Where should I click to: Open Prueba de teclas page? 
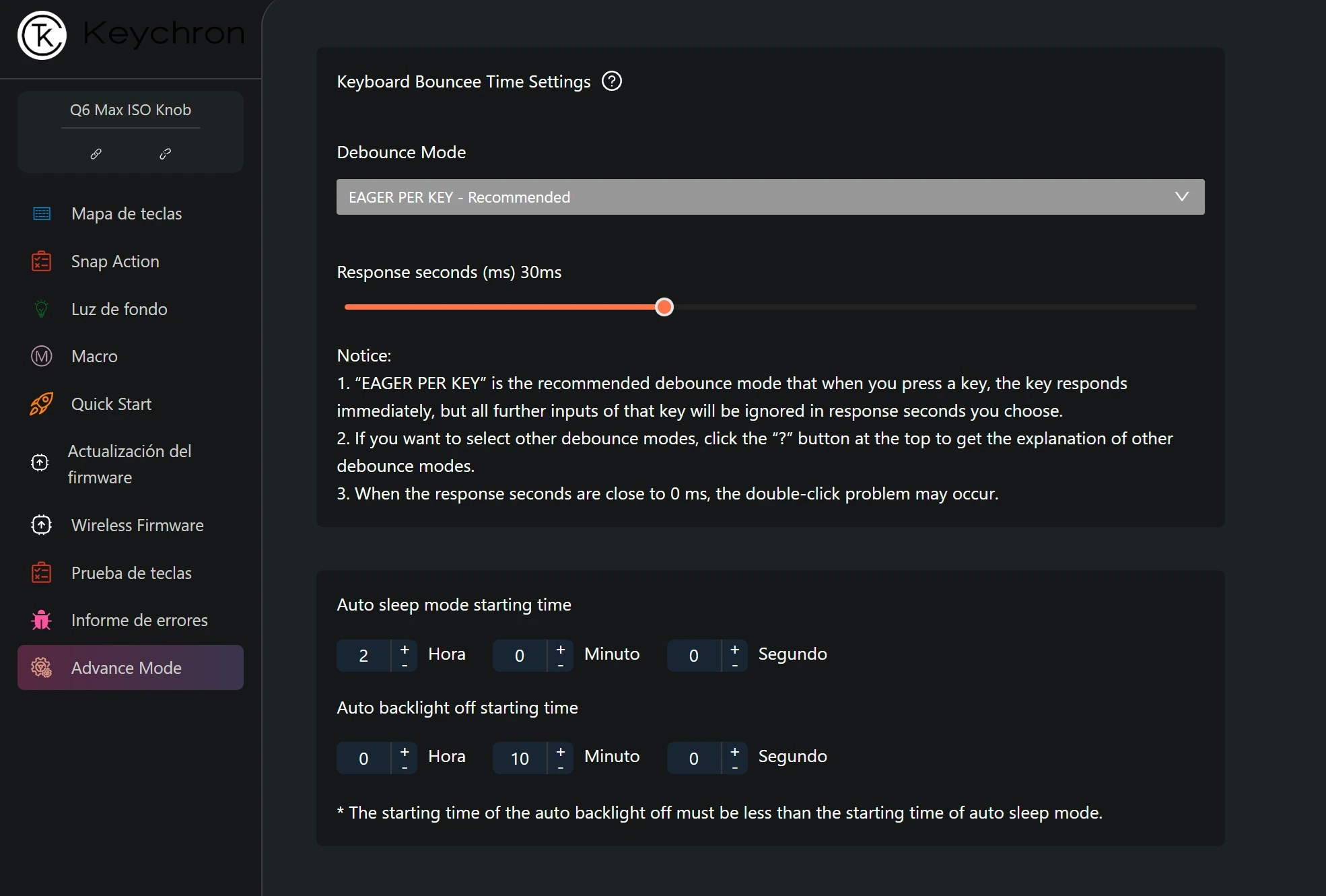tap(131, 573)
